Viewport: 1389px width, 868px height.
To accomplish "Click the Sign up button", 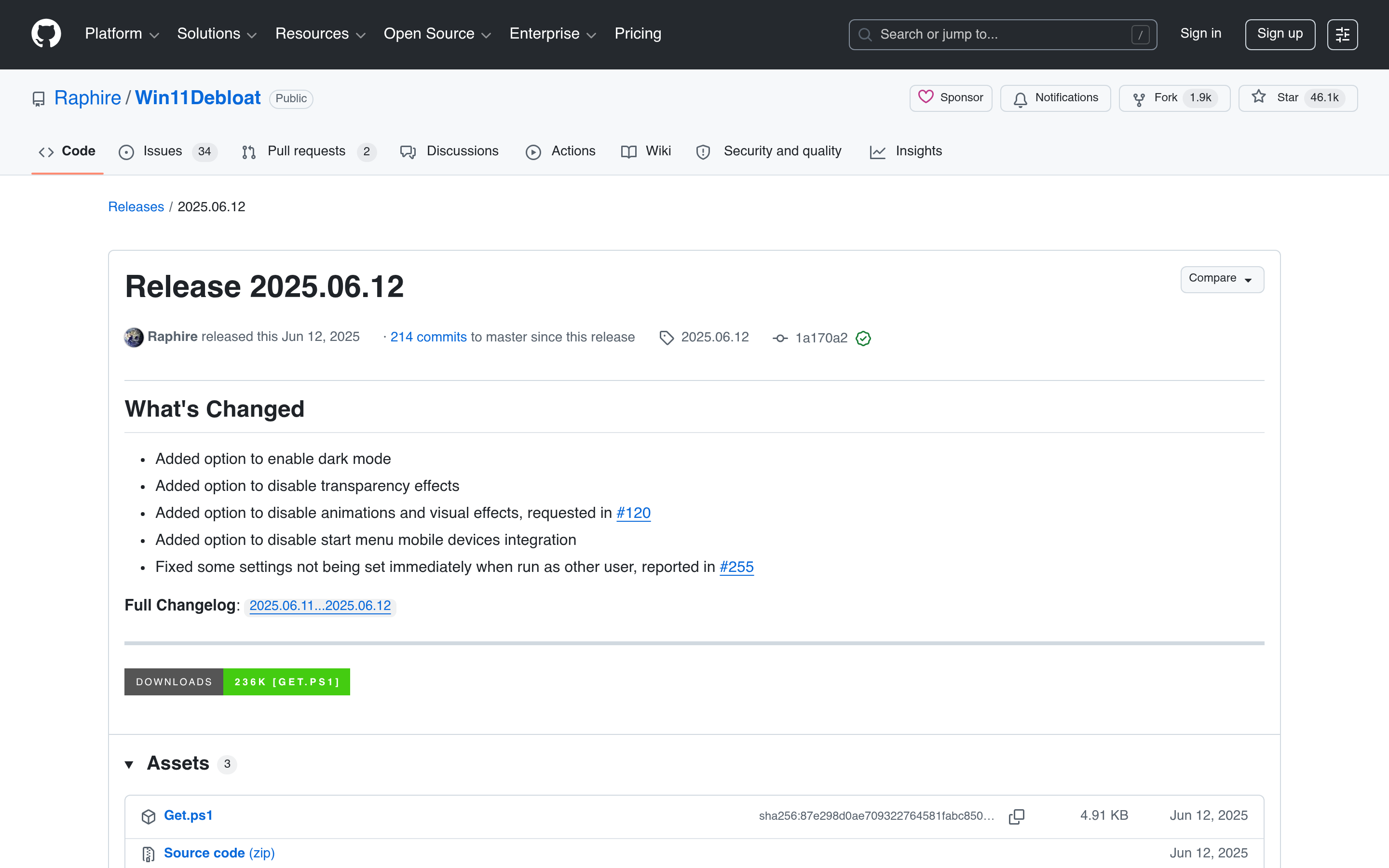I will click(x=1280, y=34).
